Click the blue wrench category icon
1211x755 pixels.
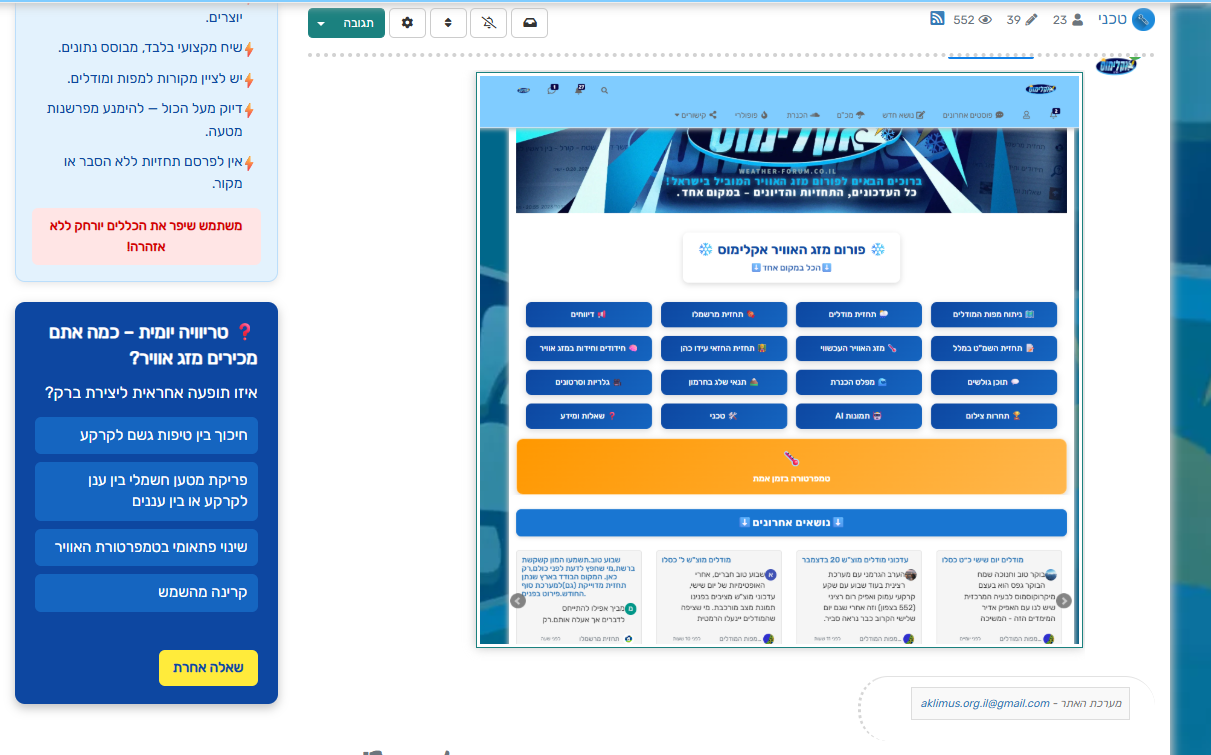click(x=1143, y=19)
